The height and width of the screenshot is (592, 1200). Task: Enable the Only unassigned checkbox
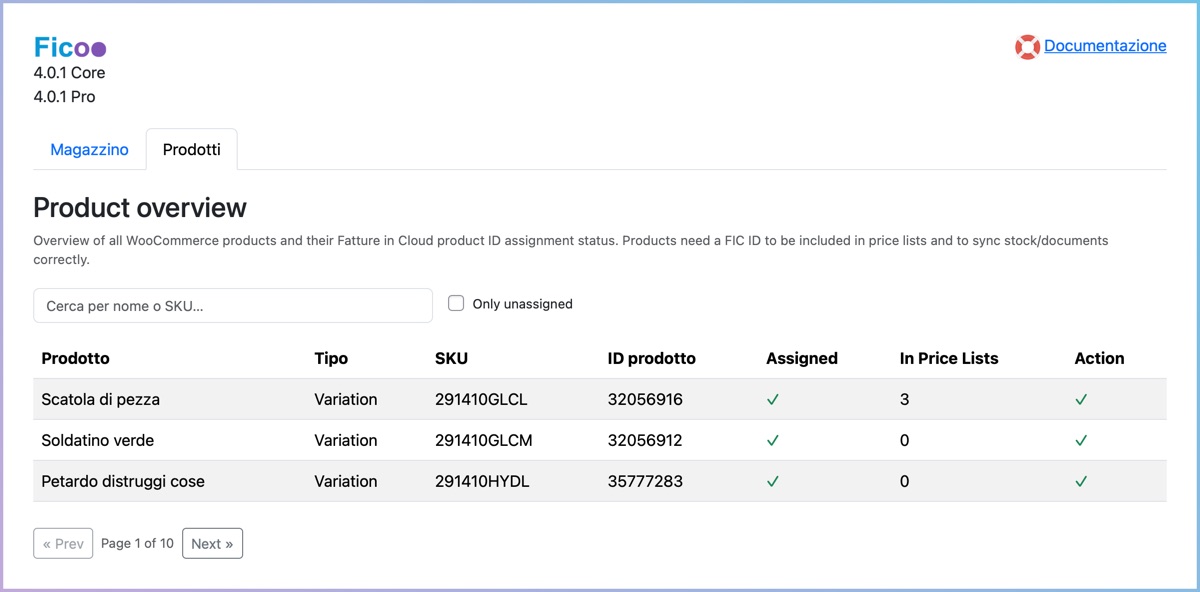(x=456, y=304)
